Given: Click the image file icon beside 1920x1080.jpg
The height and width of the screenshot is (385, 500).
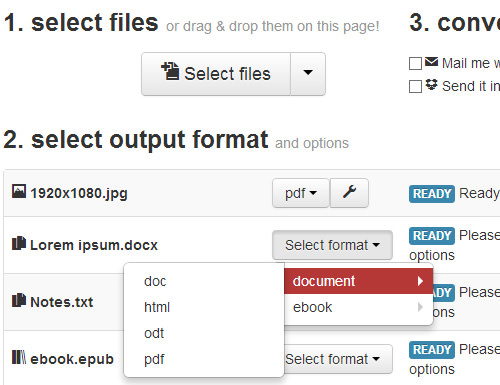Looking at the screenshot, I should point(19,192).
